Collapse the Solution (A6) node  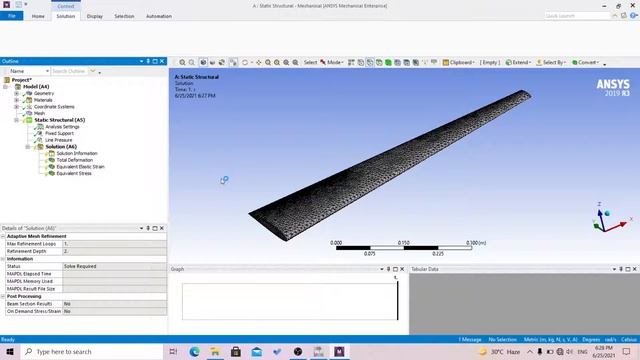28,147
